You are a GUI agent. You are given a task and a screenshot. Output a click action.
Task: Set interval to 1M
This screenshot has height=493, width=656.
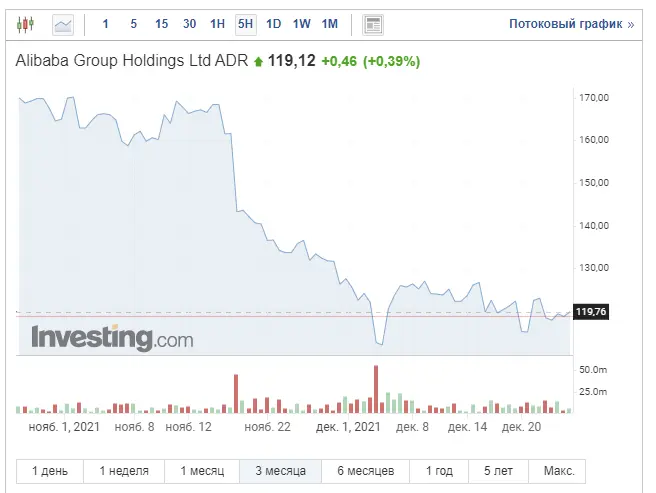click(330, 24)
